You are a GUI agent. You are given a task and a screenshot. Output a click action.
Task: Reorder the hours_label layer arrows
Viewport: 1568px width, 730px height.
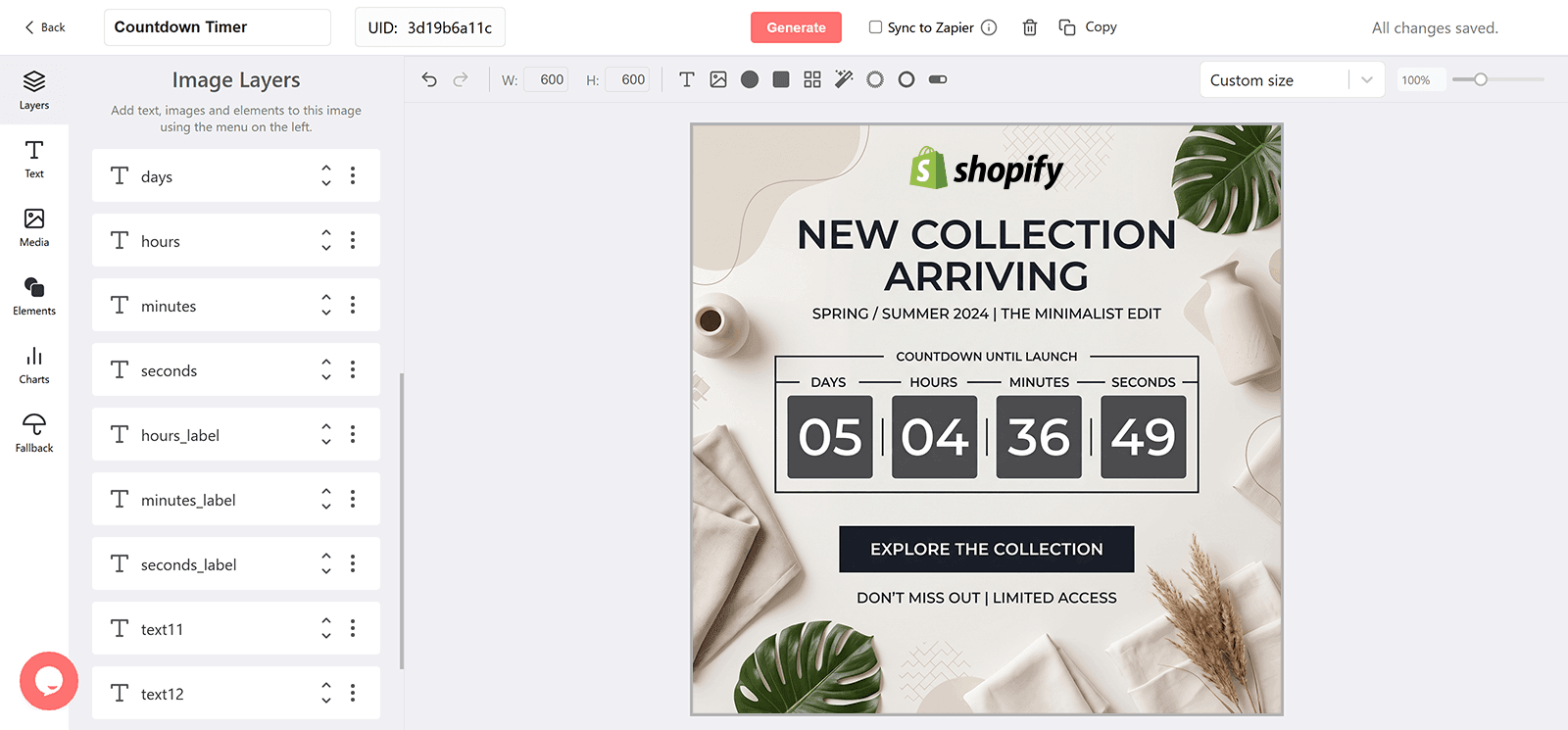[326, 434]
